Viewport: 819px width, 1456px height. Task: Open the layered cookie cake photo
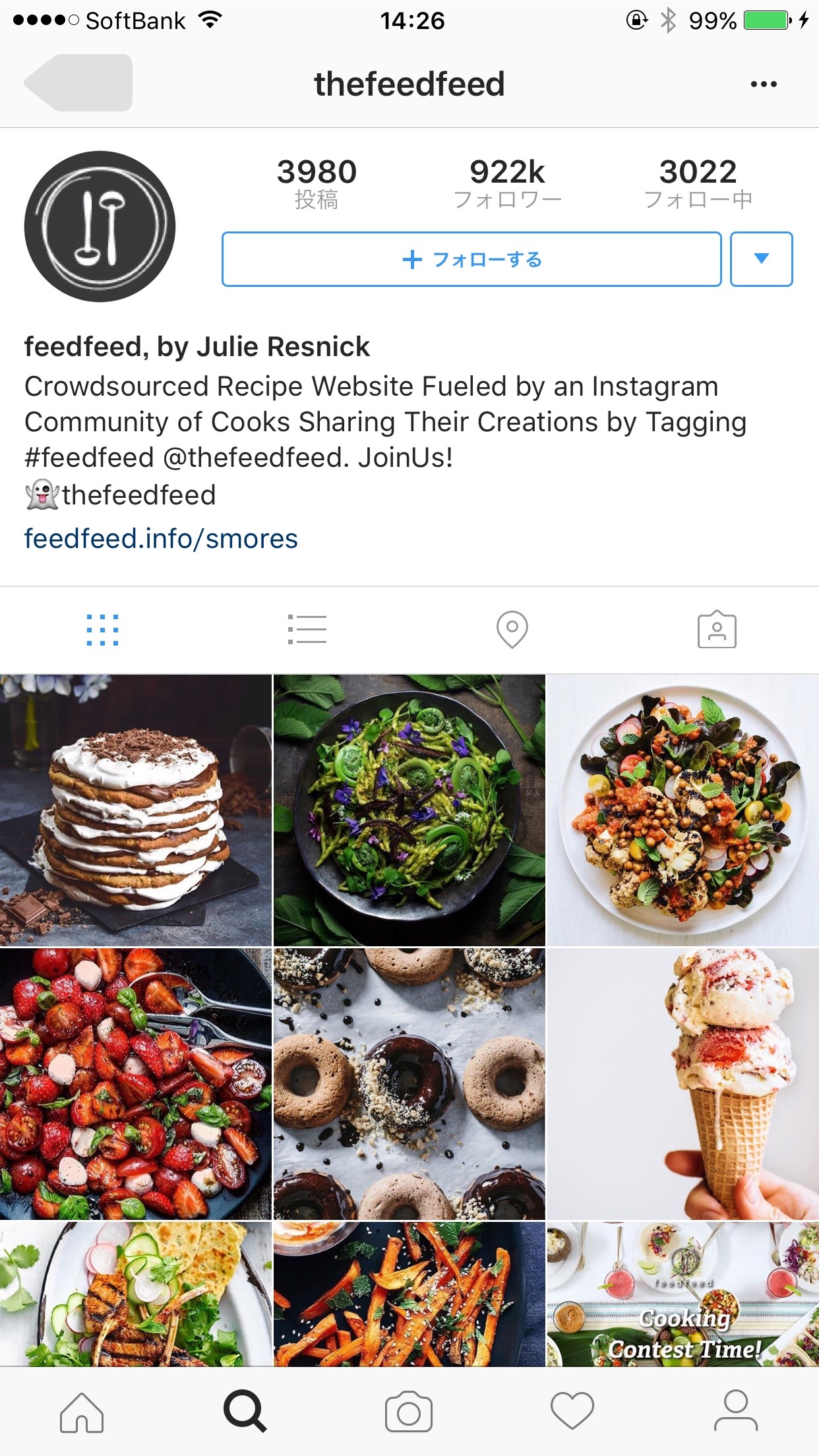pos(136,810)
